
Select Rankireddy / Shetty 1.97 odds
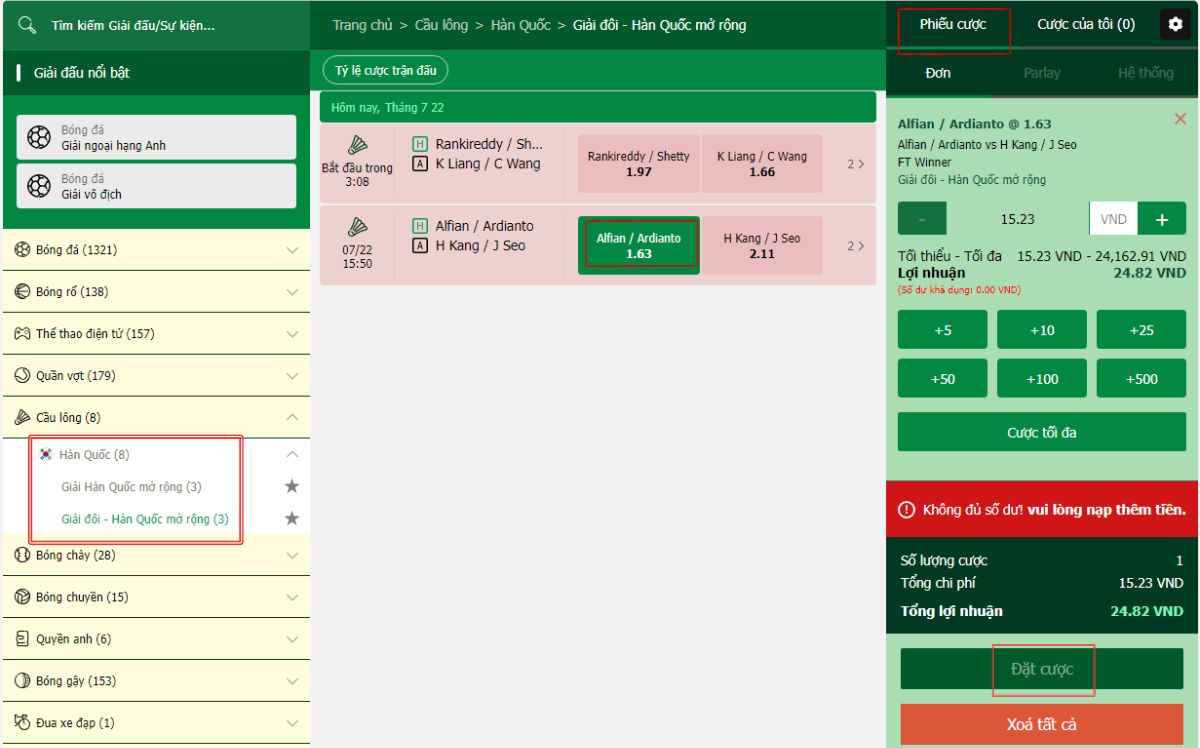click(638, 164)
